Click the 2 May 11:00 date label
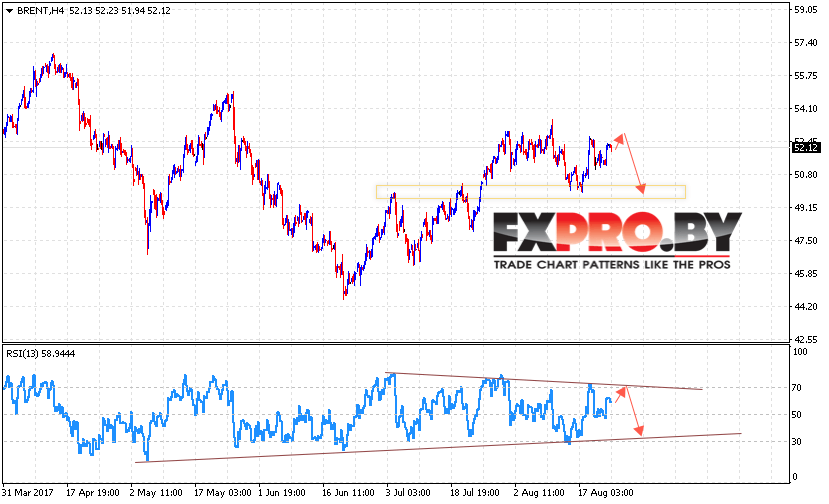This screenshot has width=829, height=504. (156, 492)
